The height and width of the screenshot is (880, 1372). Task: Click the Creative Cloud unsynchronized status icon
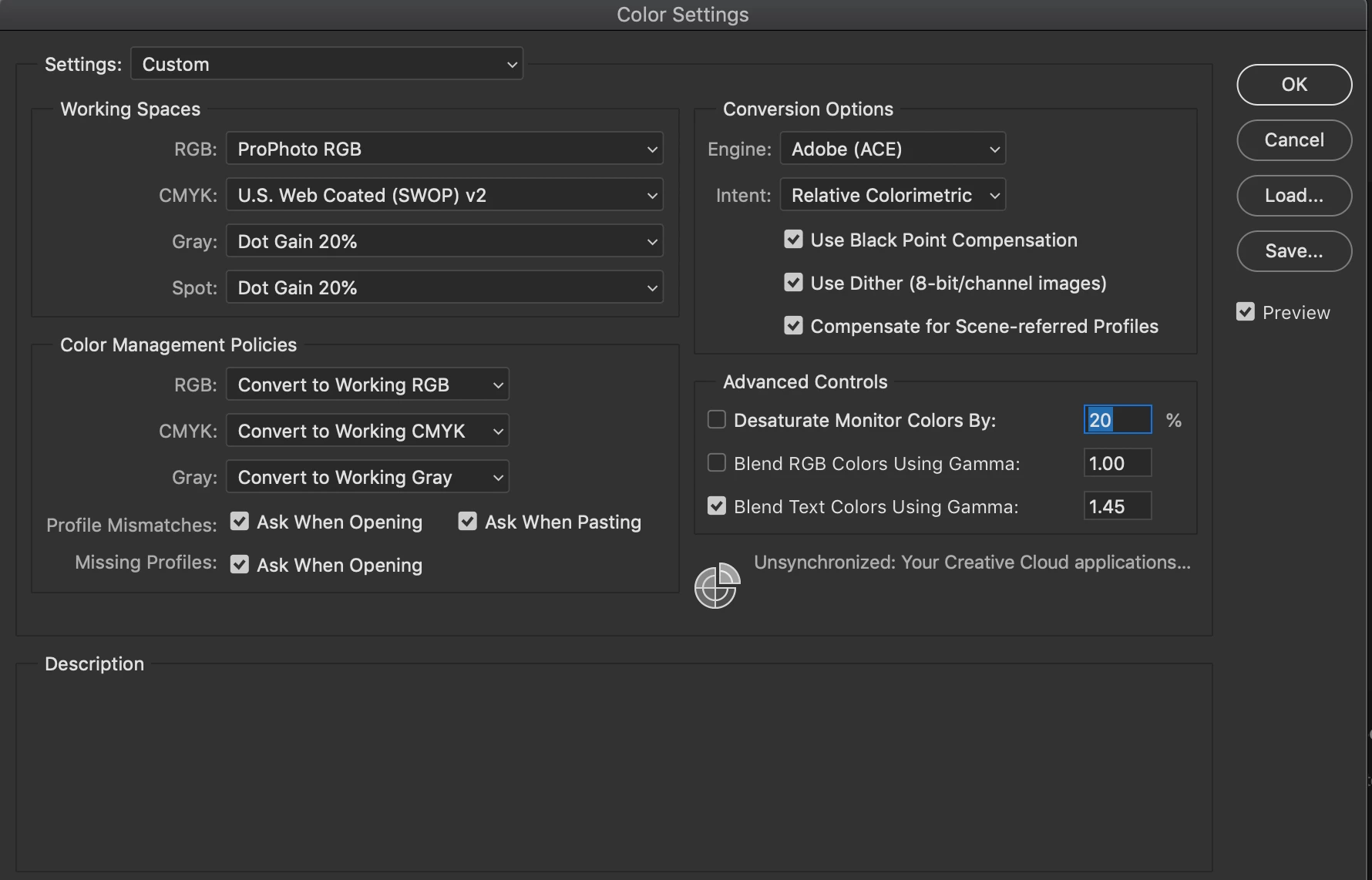click(x=717, y=586)
